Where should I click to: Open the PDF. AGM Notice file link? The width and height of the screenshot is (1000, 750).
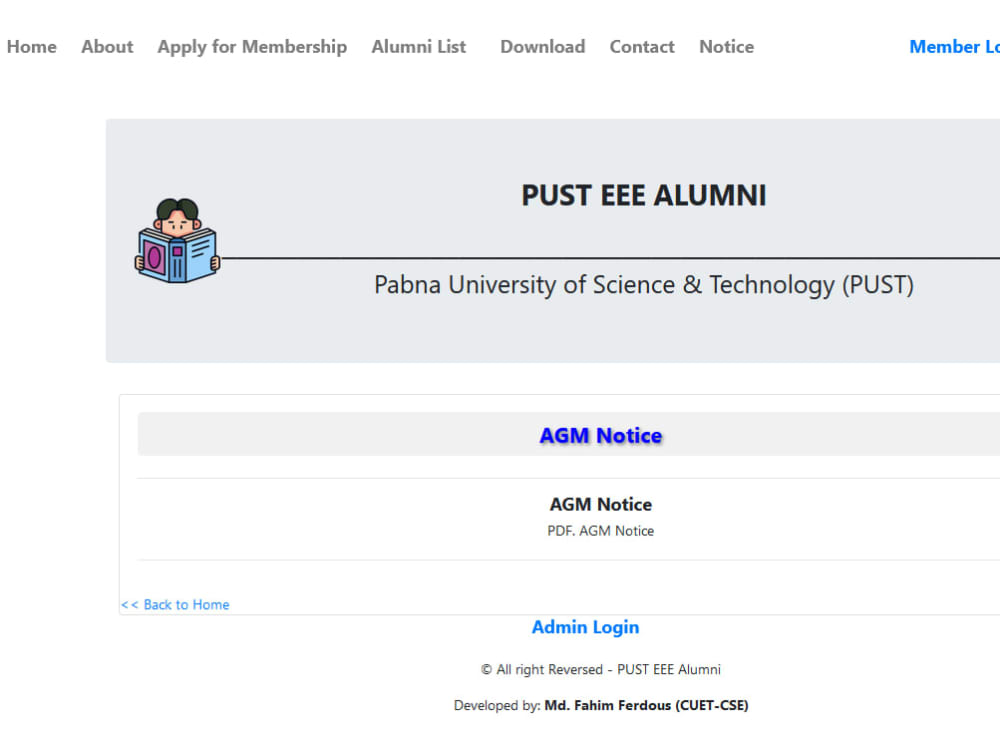tap(601, 531)
